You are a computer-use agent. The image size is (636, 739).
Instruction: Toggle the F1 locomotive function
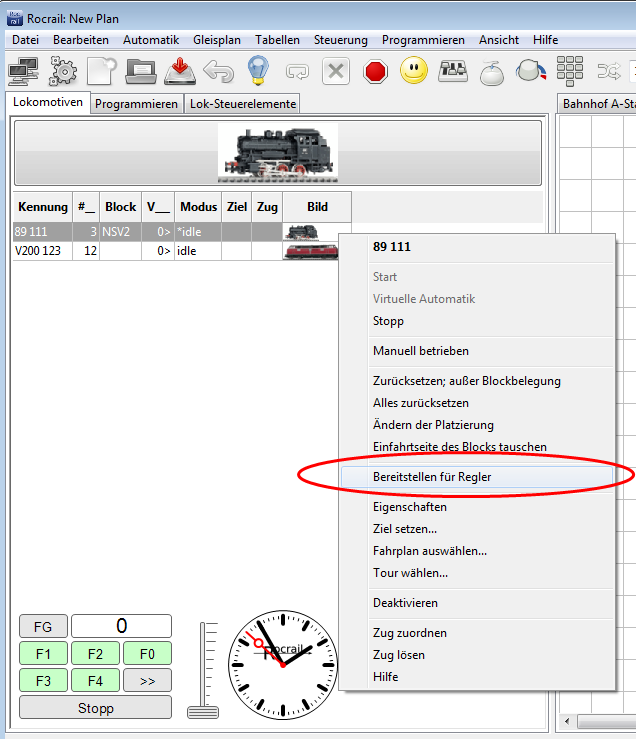point(44,654)
